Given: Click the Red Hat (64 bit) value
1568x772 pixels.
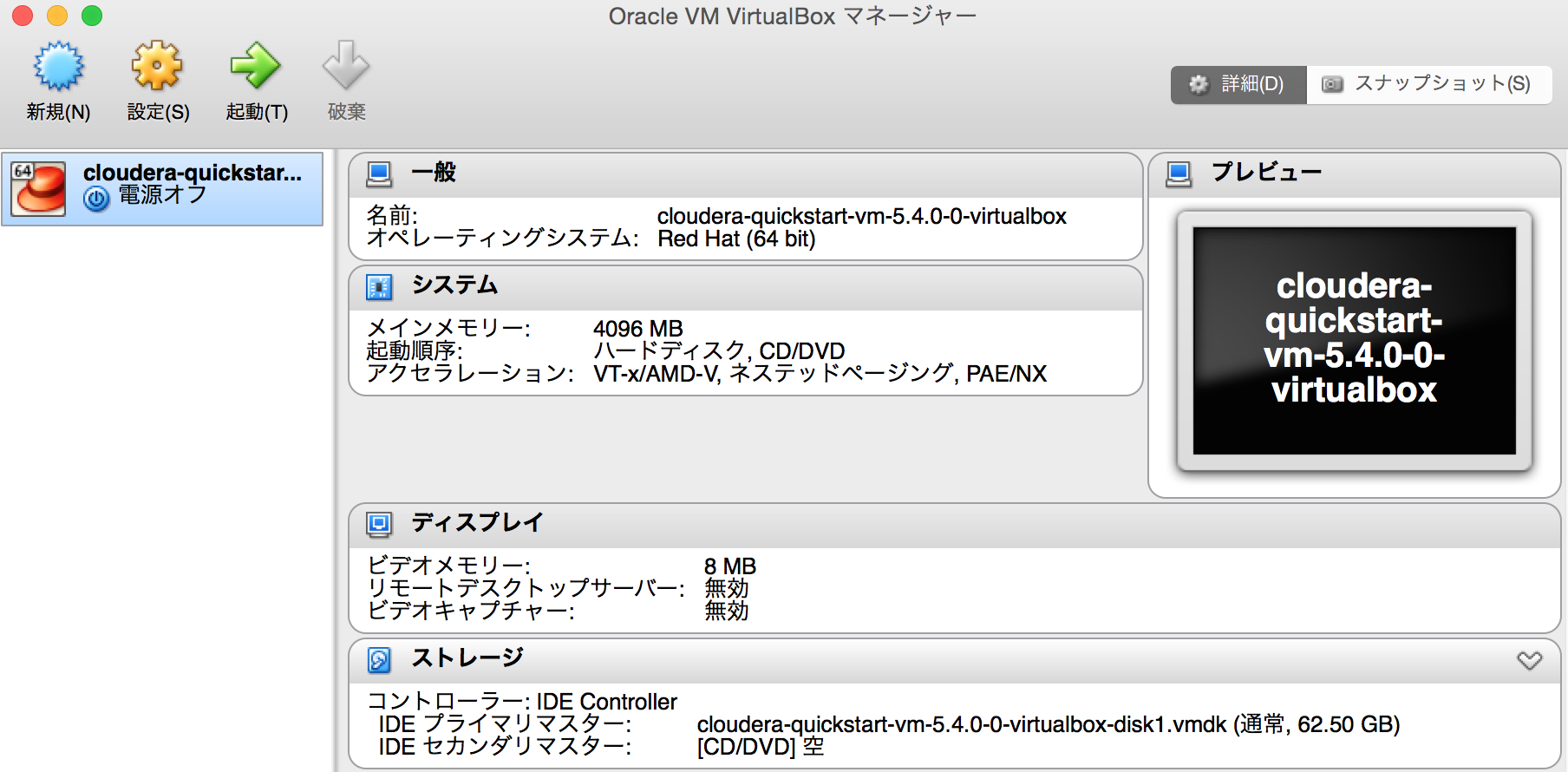Looking at the screenshot, I should [736, 239].
